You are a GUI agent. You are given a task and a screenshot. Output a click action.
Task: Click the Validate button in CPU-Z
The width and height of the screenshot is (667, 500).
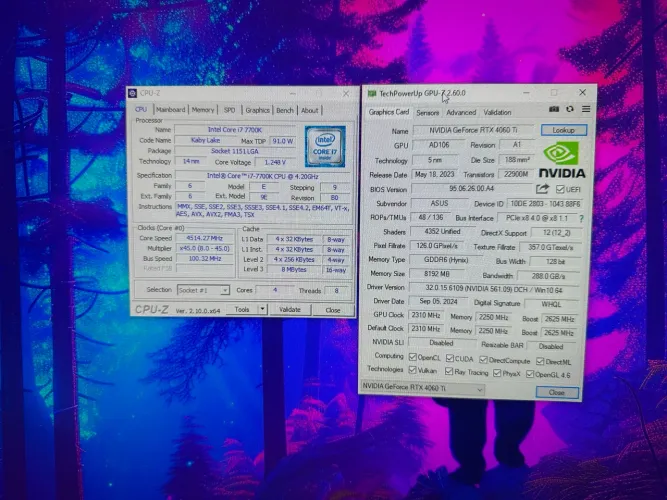tap(290, 310)
